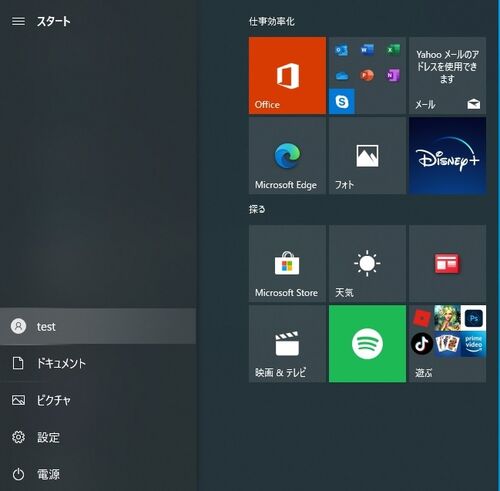Click the 仕事効率化 group header
The width and height of the screenshot is (500, 491).
coord(271,22)
